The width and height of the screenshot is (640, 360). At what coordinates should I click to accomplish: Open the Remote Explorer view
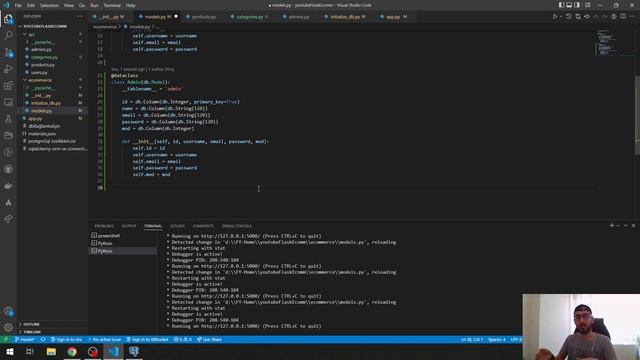(x=8, y=102)
